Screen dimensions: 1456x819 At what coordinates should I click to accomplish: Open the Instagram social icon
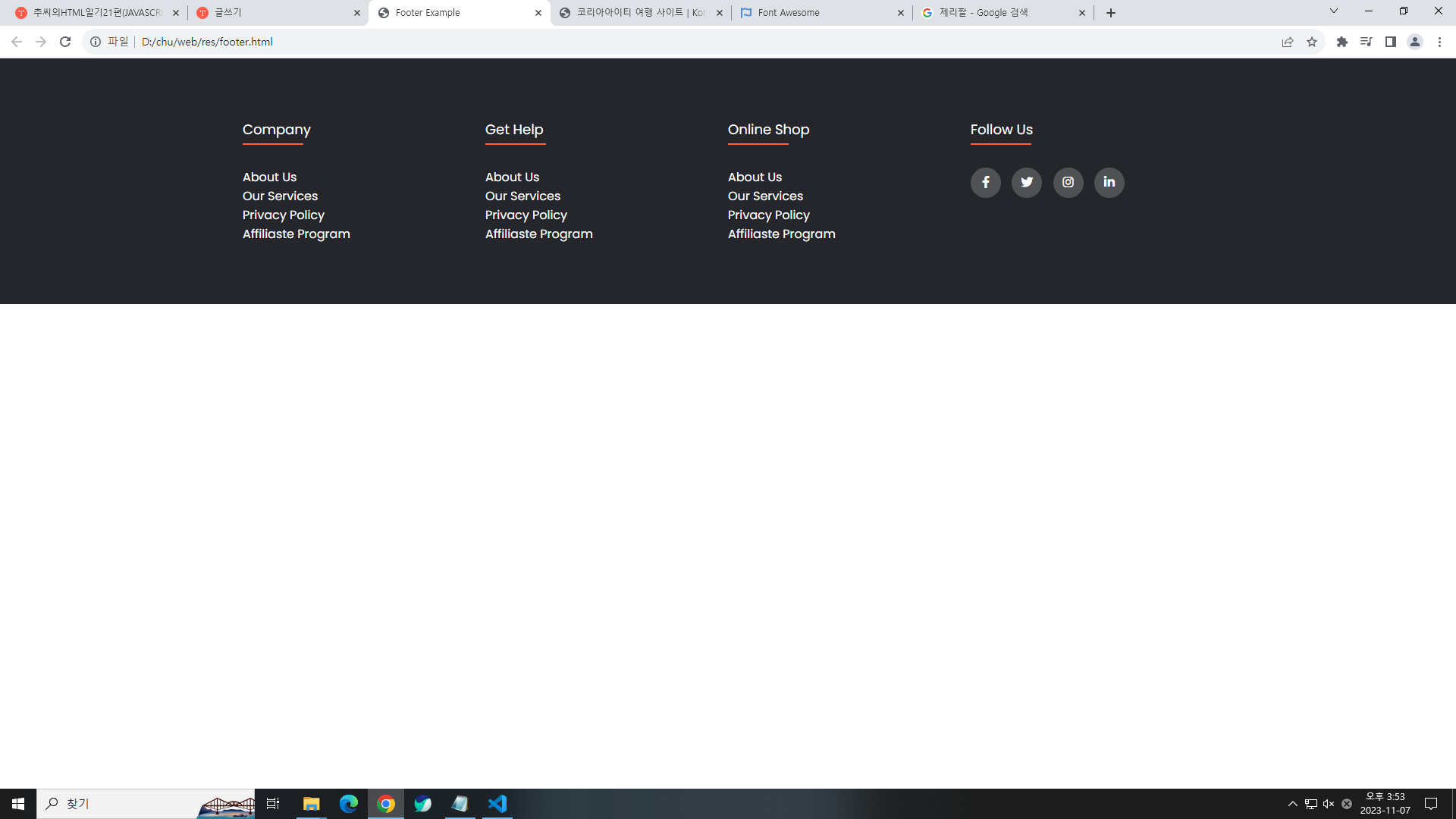(1068, 182)
